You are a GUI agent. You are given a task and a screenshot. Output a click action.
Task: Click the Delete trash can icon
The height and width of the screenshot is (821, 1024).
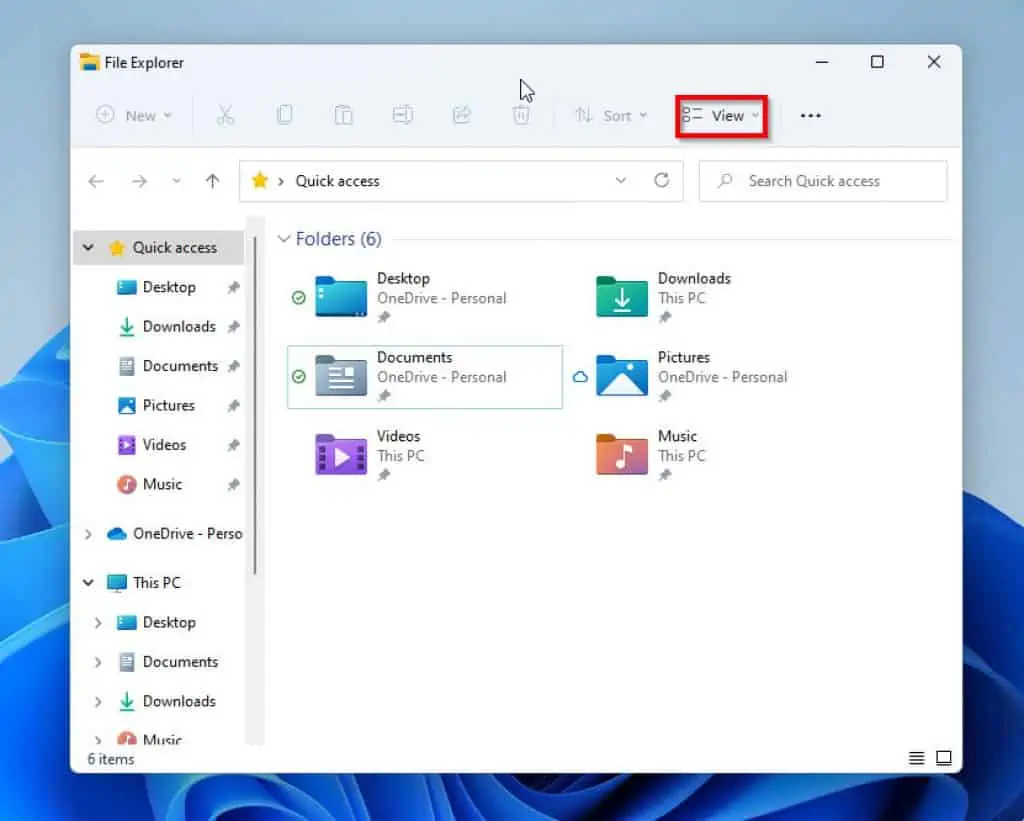pyautogui.click(x=520, y=116)
